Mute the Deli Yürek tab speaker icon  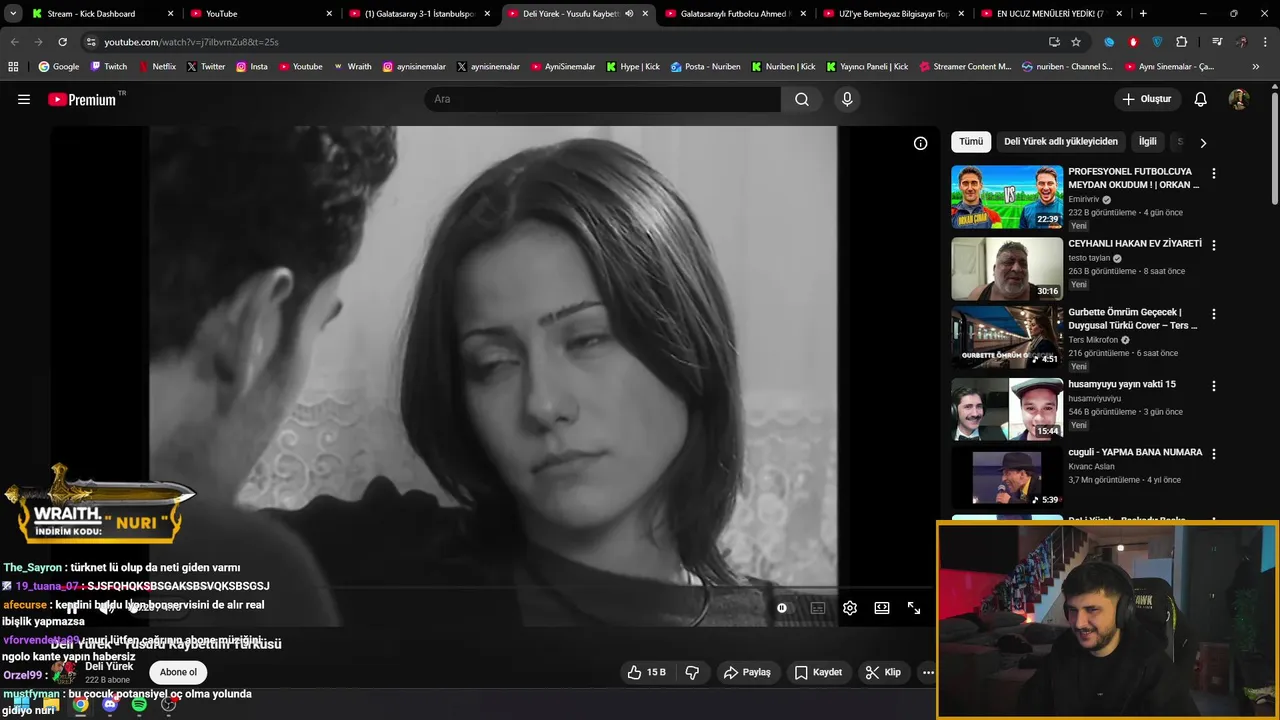(x=629, y=14)
